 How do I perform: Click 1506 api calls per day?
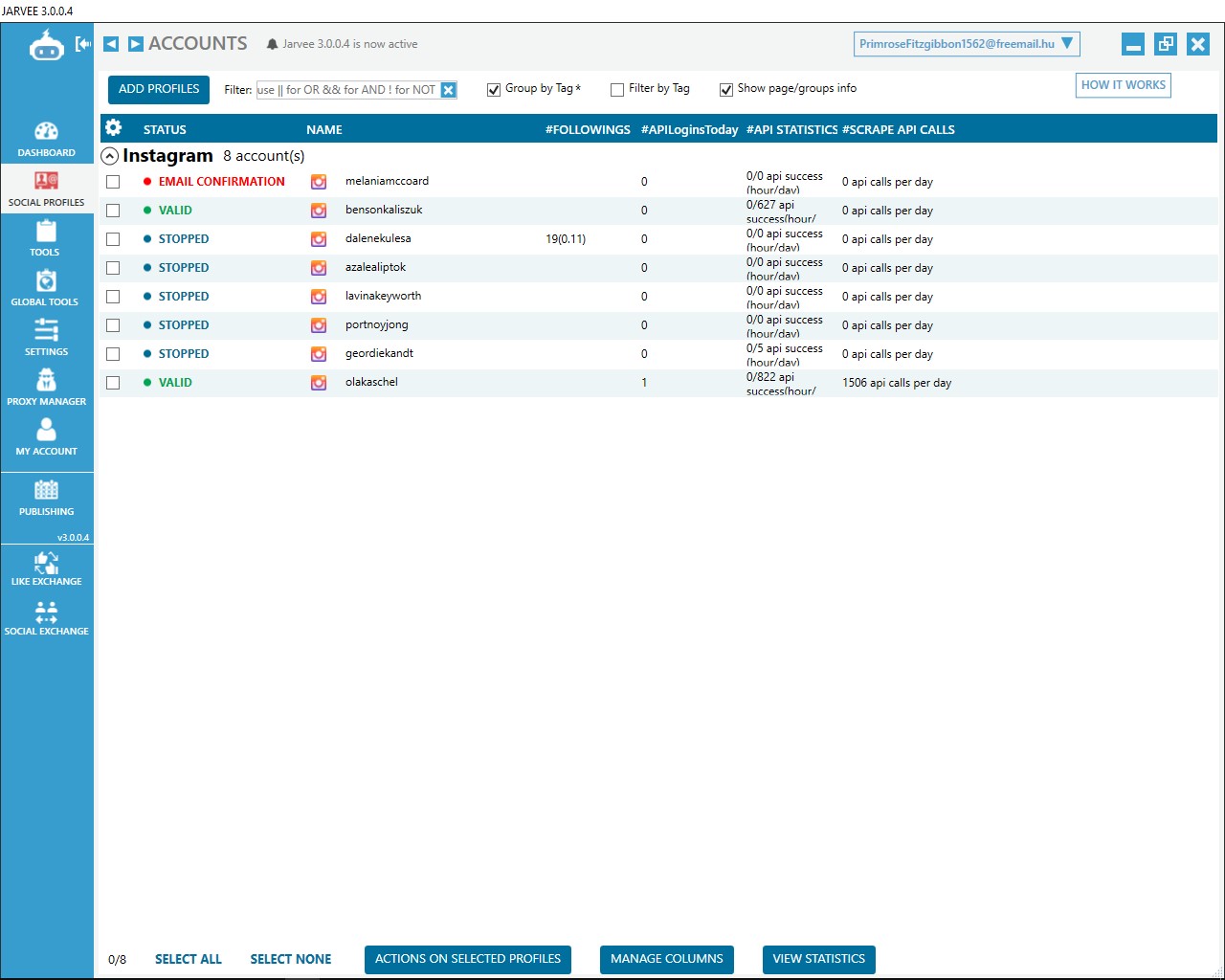coord(897,383)
